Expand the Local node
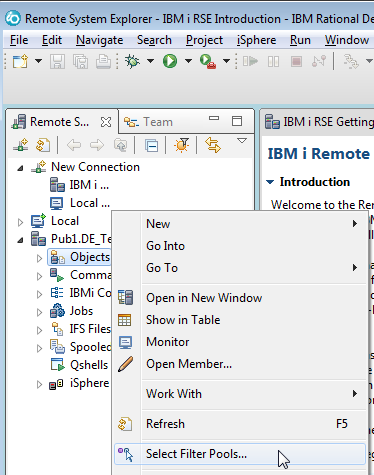Image resolution: width=374 pixels, height=475 pixels. pos(20,222)
